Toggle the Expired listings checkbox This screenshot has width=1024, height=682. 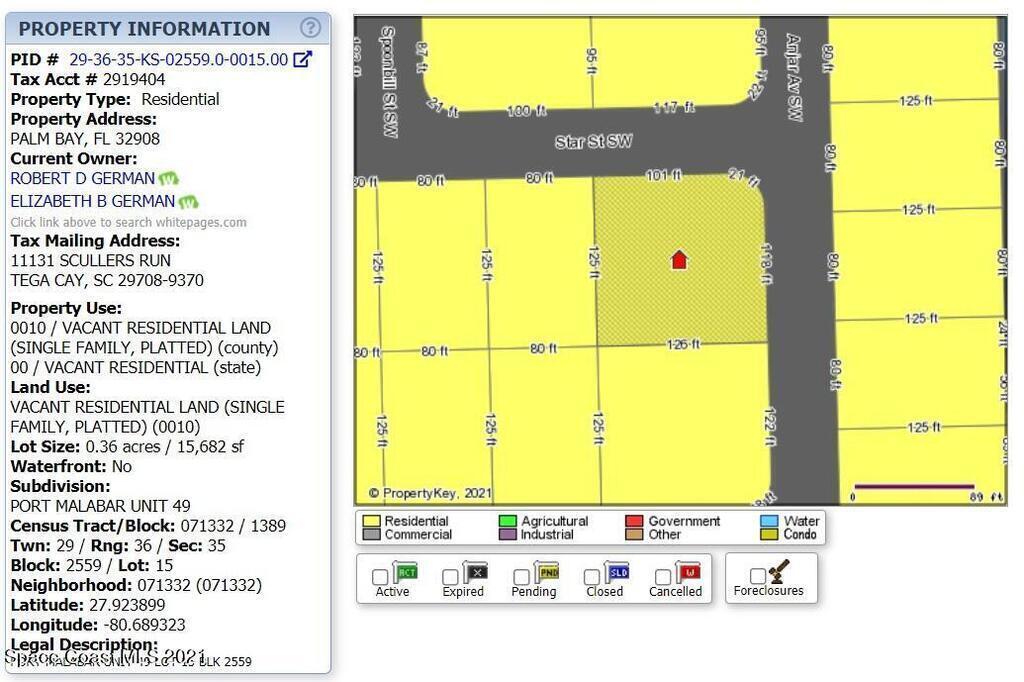coord(451,577)
